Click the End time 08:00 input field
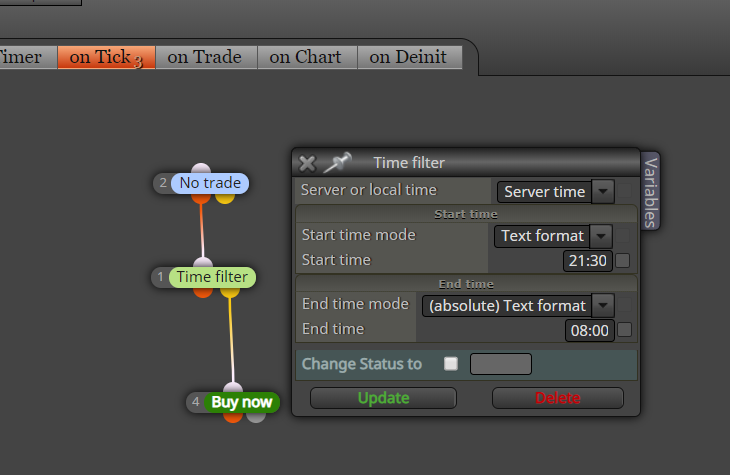 point(589,330)
